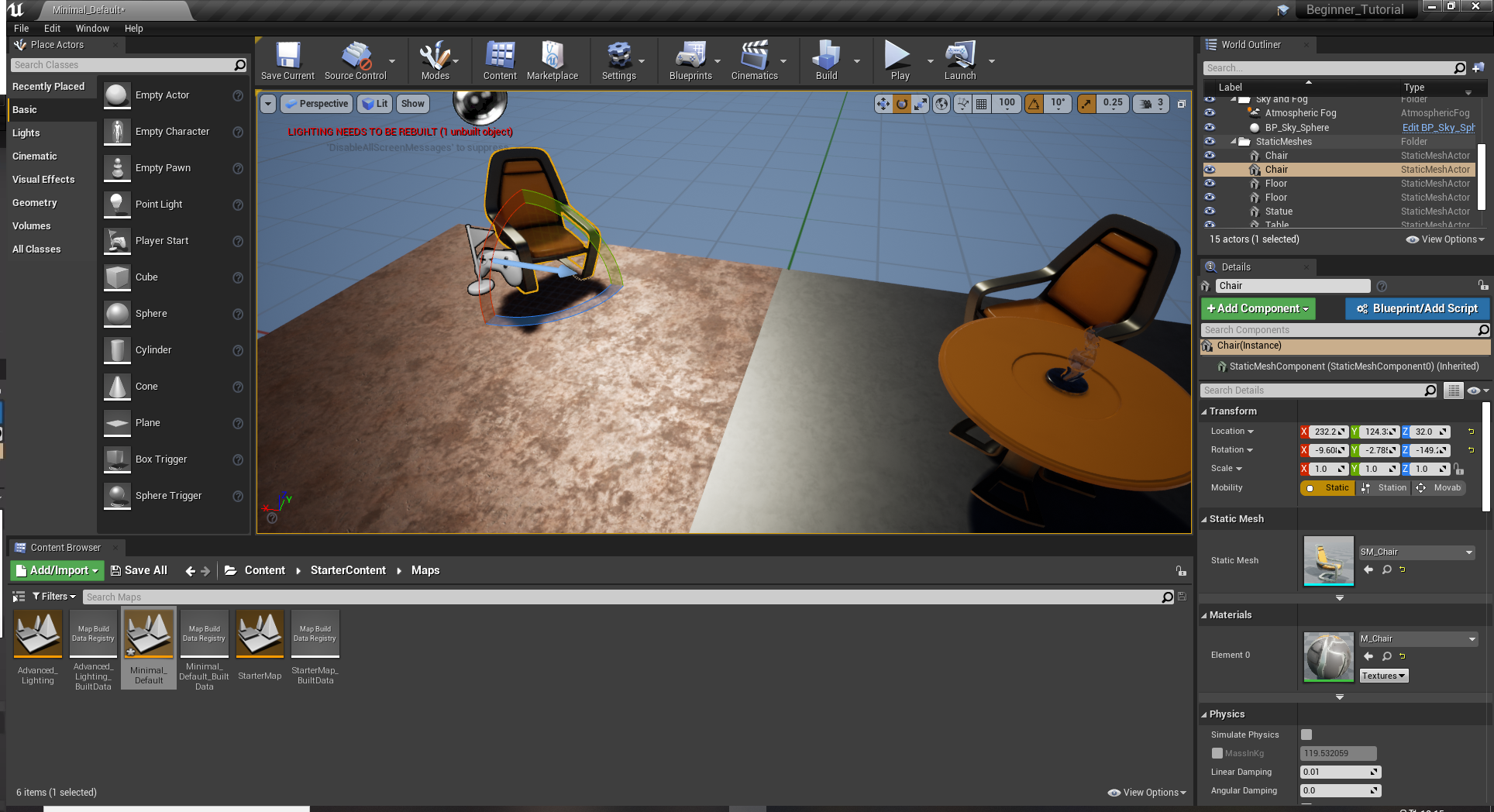This screenshot has width=1494, height=812.
Task: Click Add/Import in Content Browser
Action: click(57, 570)
